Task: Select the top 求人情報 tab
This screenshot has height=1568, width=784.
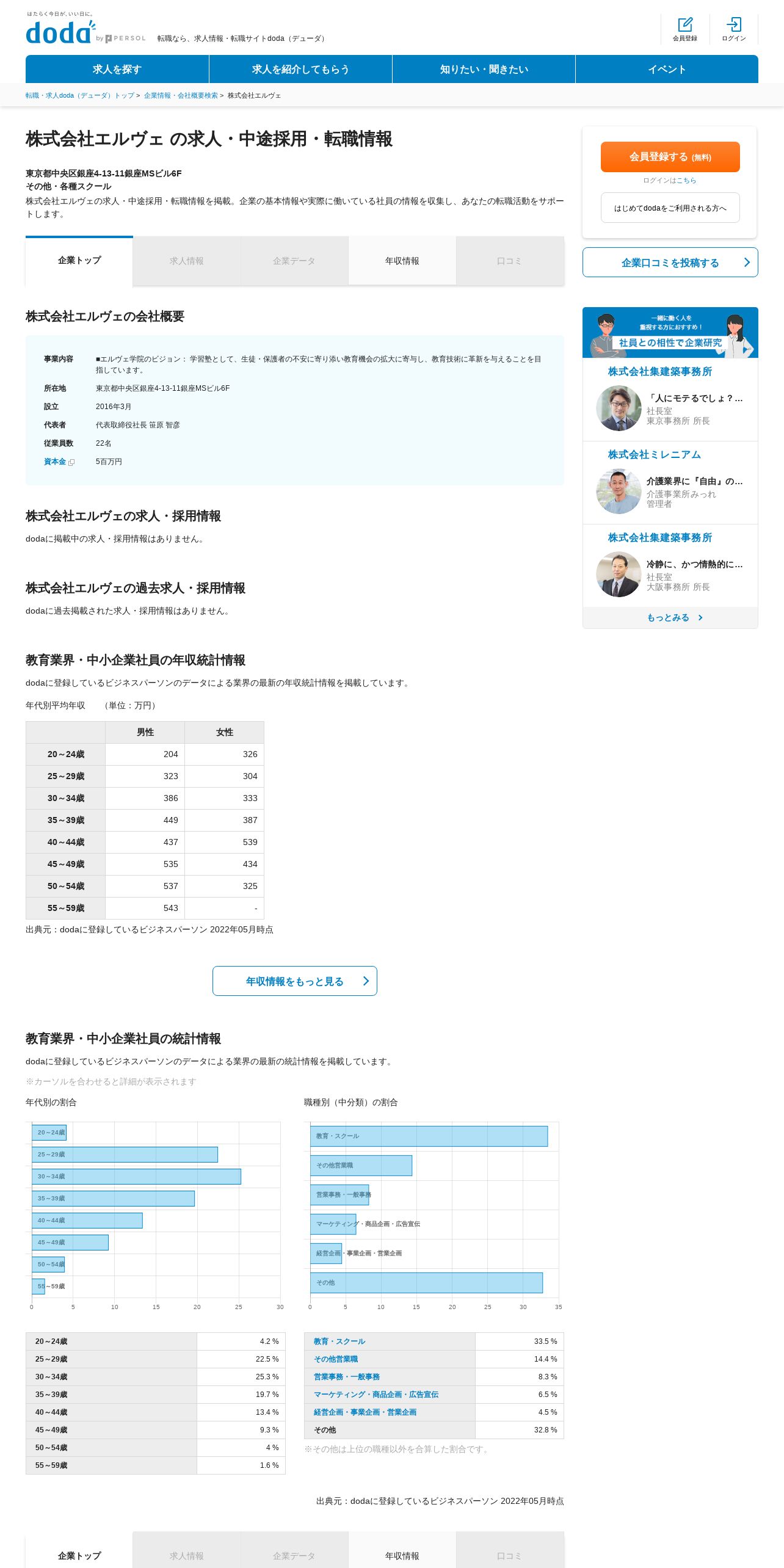Action: coord(187,261)
